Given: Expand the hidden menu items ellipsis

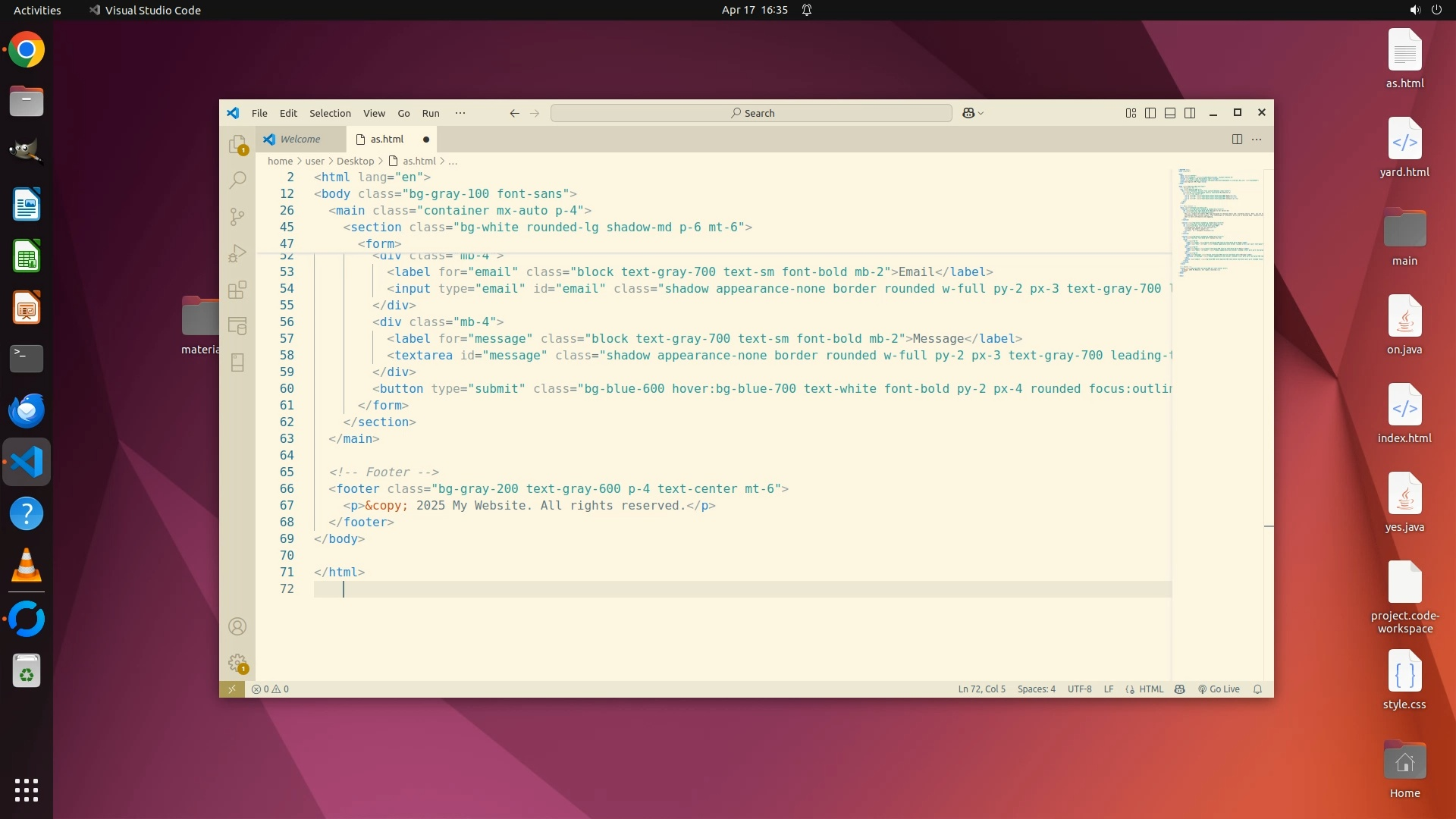Looking at the screenshot, I should point(460,113).
